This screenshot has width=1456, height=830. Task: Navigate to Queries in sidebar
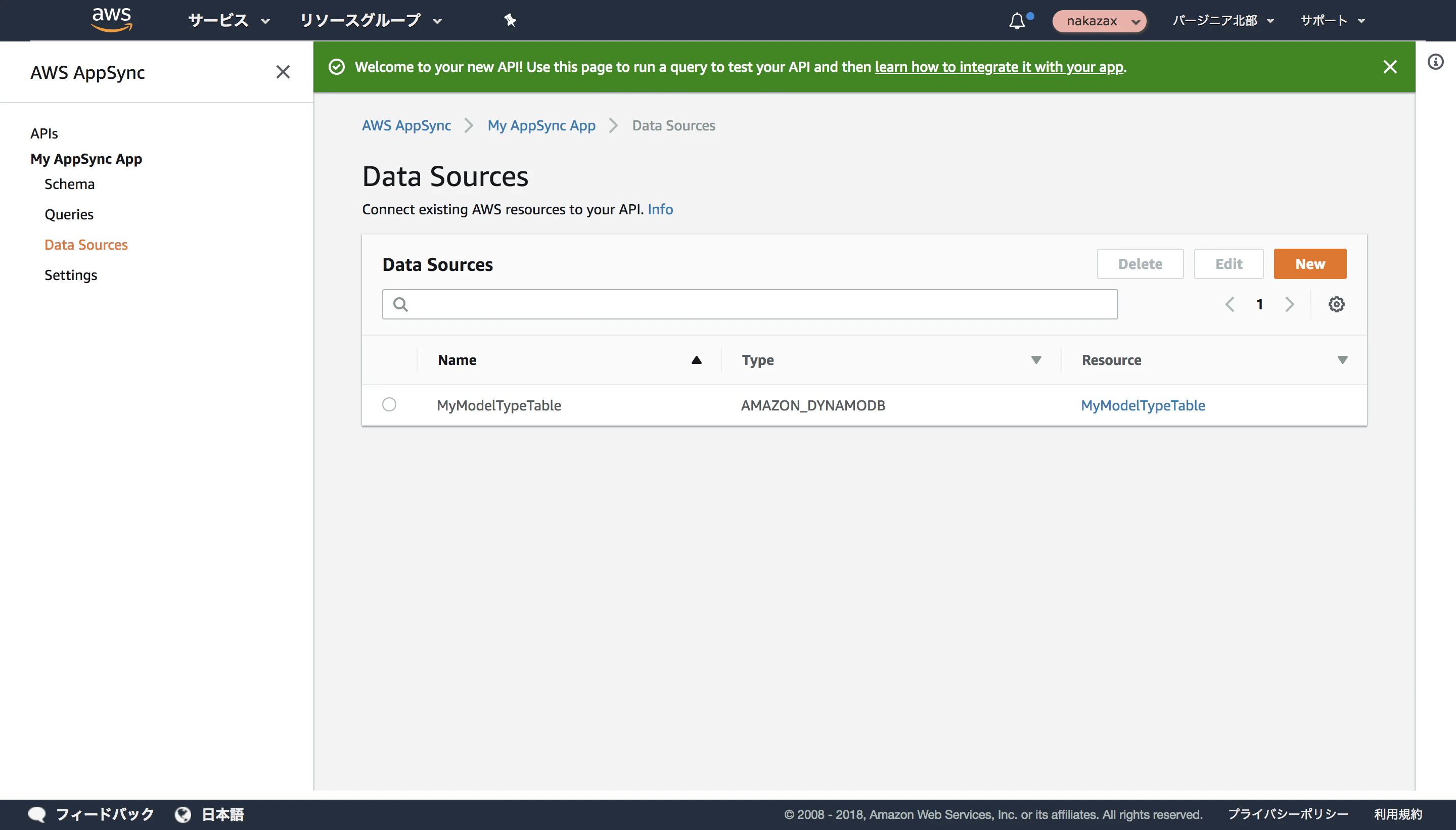[x=69, y=214]
